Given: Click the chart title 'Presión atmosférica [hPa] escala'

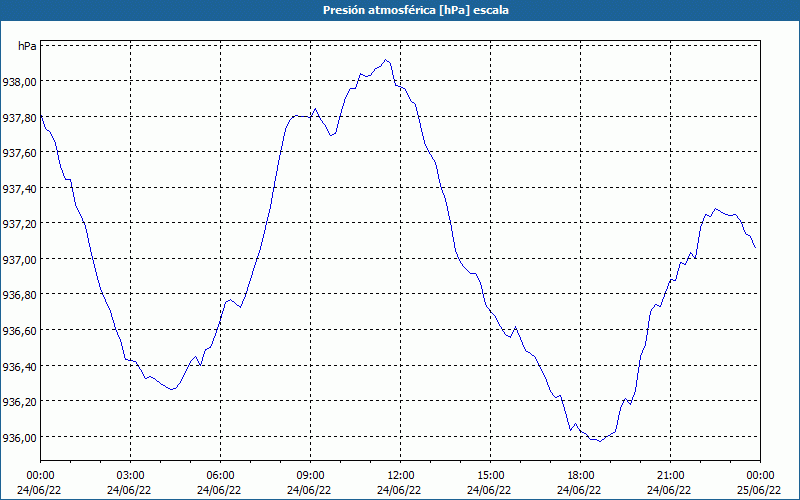Looking at the screenshot, I should click(416, 10).
